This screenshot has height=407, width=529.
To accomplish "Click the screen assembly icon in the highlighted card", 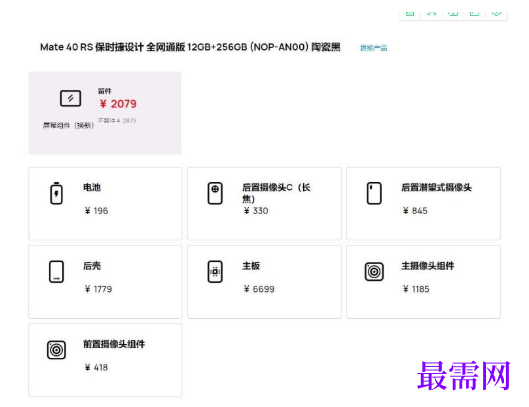I will [x=70, y=98].
